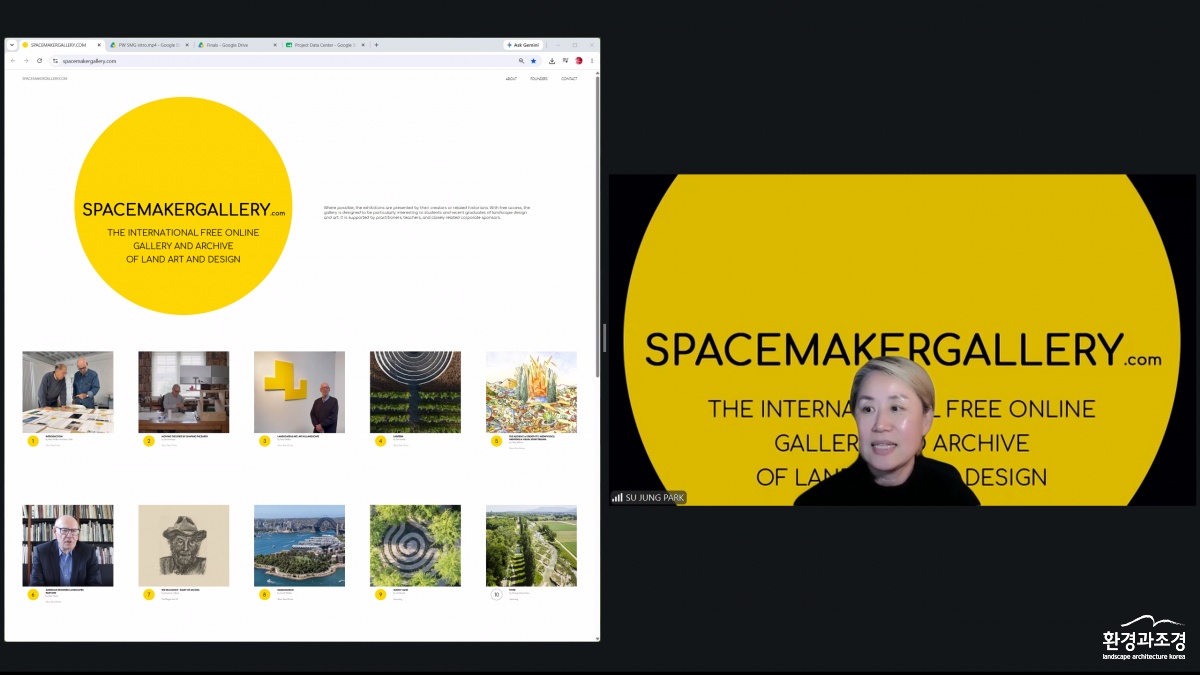1200x675 pixels.
Task: Open the site information icon in address bar
Action: (56, 61)
